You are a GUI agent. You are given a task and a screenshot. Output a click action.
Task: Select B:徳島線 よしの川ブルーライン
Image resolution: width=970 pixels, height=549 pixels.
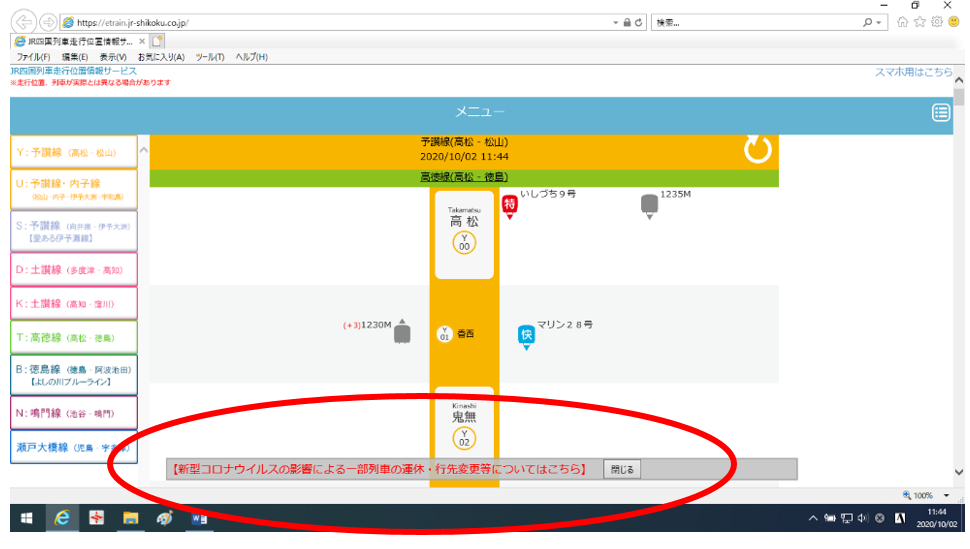tap(74, 375)
